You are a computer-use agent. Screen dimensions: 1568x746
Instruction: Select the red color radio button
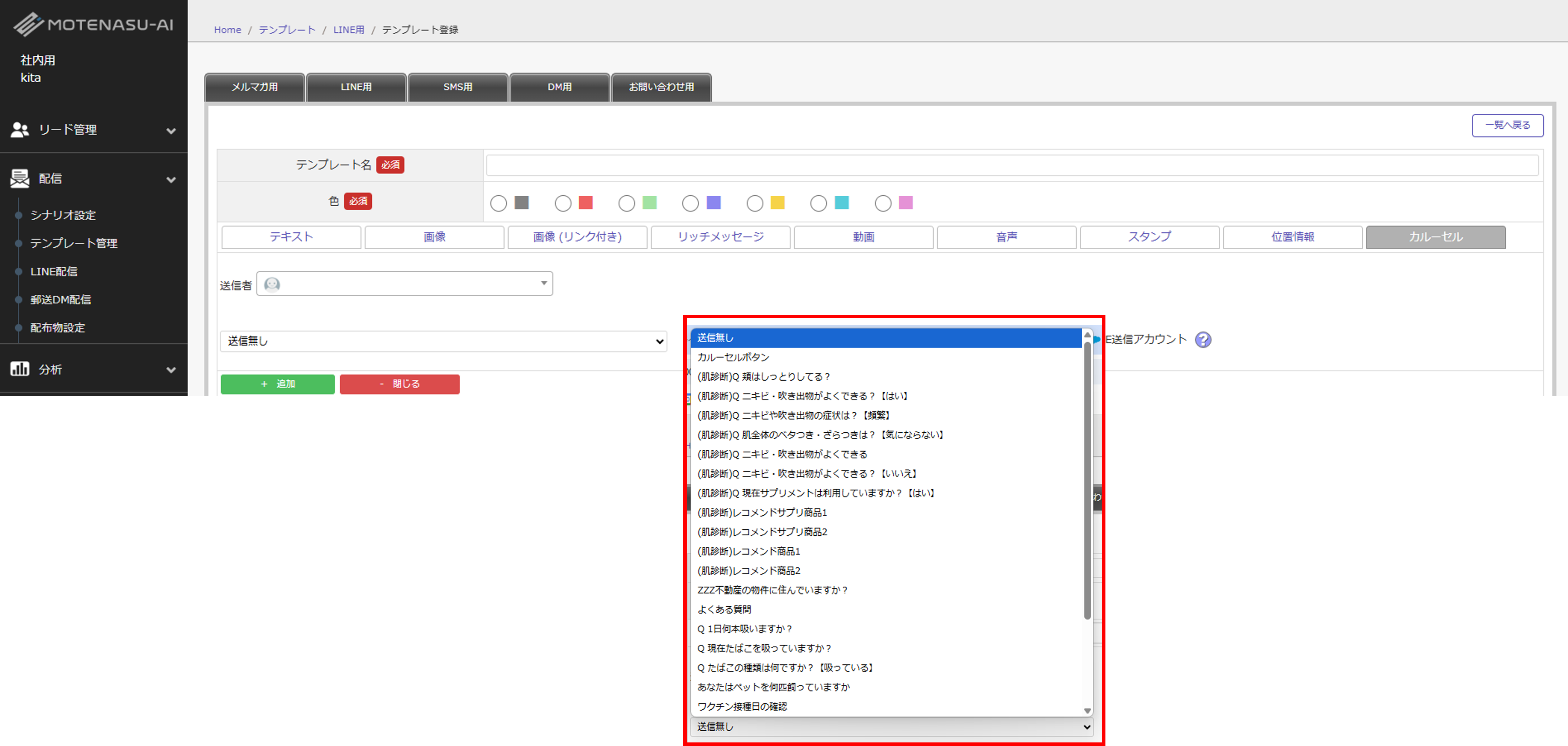point(563,204)
